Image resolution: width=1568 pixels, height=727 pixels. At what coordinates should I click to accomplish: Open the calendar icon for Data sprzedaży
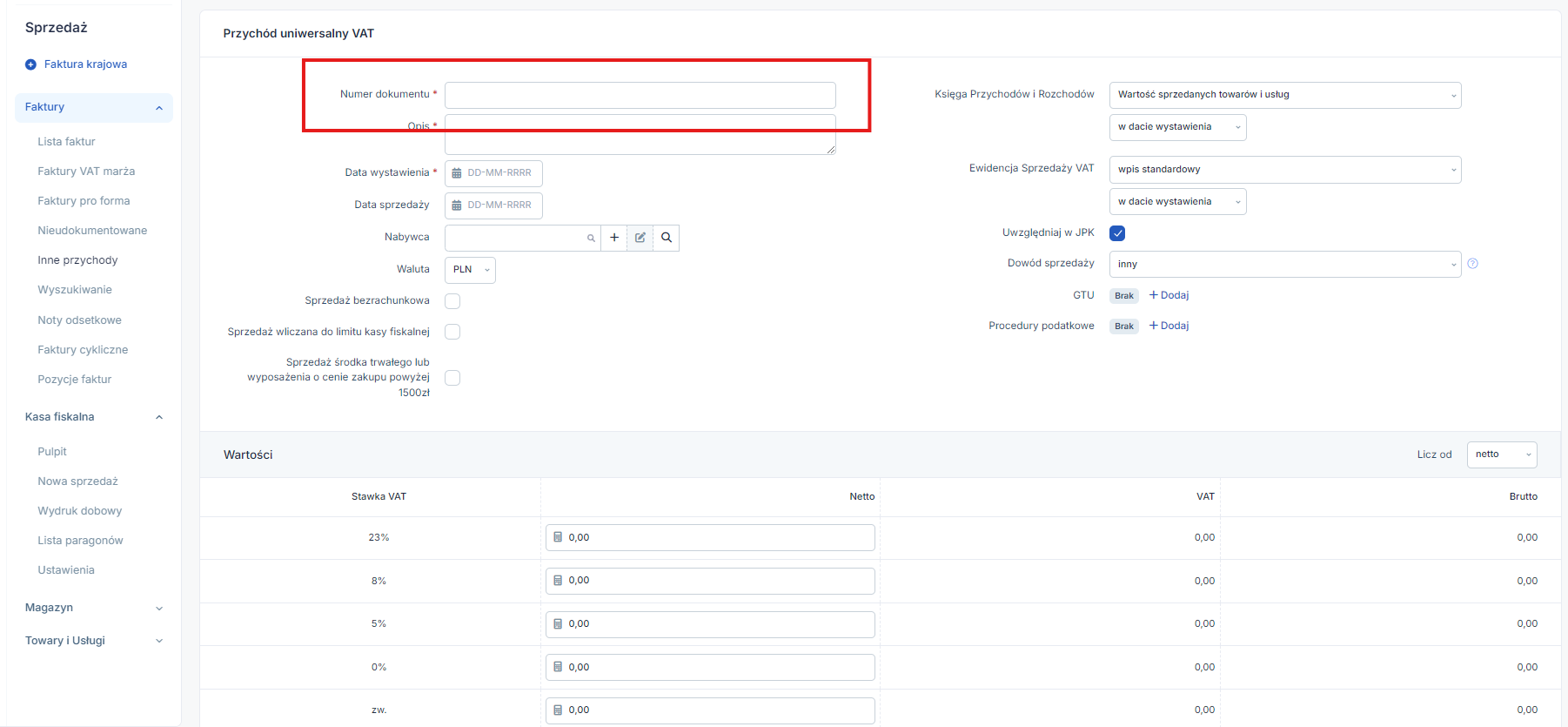tap(457, 205)
